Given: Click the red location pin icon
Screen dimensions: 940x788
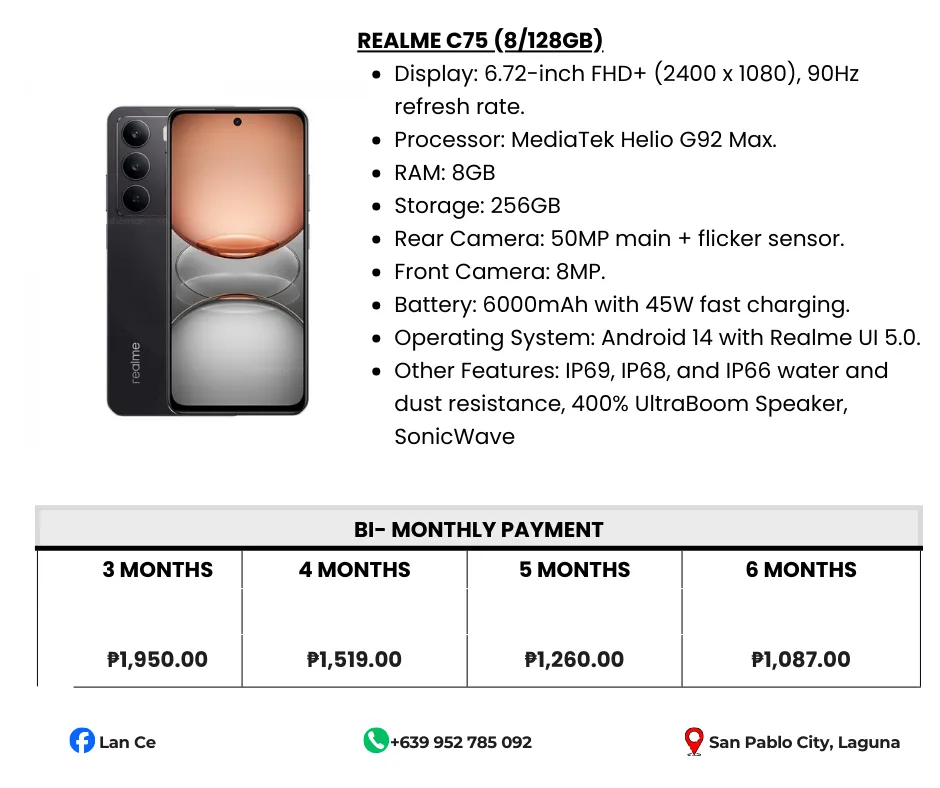Looking at the screenshot, I should tap(694, 742).
